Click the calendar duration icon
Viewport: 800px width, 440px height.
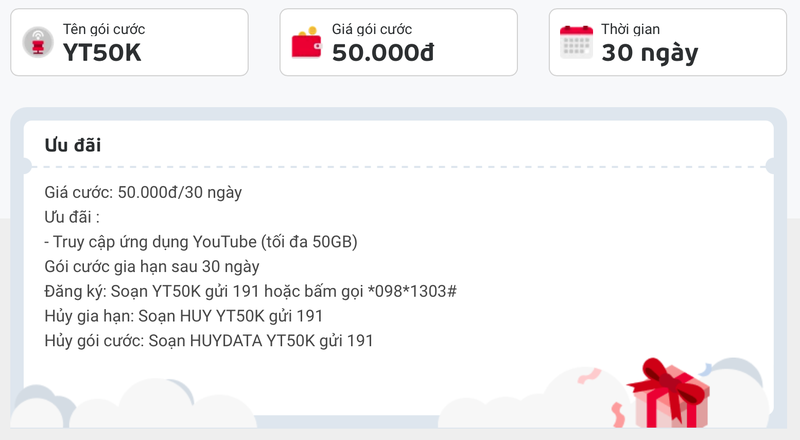point(576,42)
